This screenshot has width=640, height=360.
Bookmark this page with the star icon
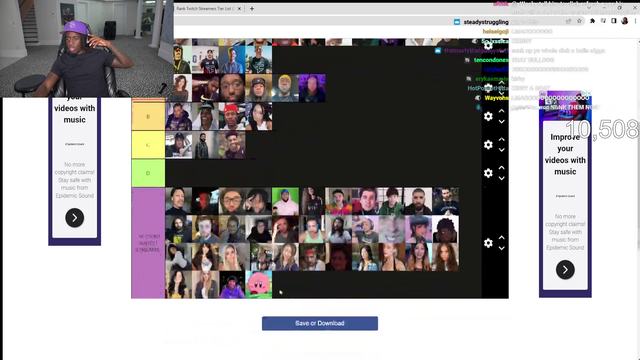click(579, 21)
